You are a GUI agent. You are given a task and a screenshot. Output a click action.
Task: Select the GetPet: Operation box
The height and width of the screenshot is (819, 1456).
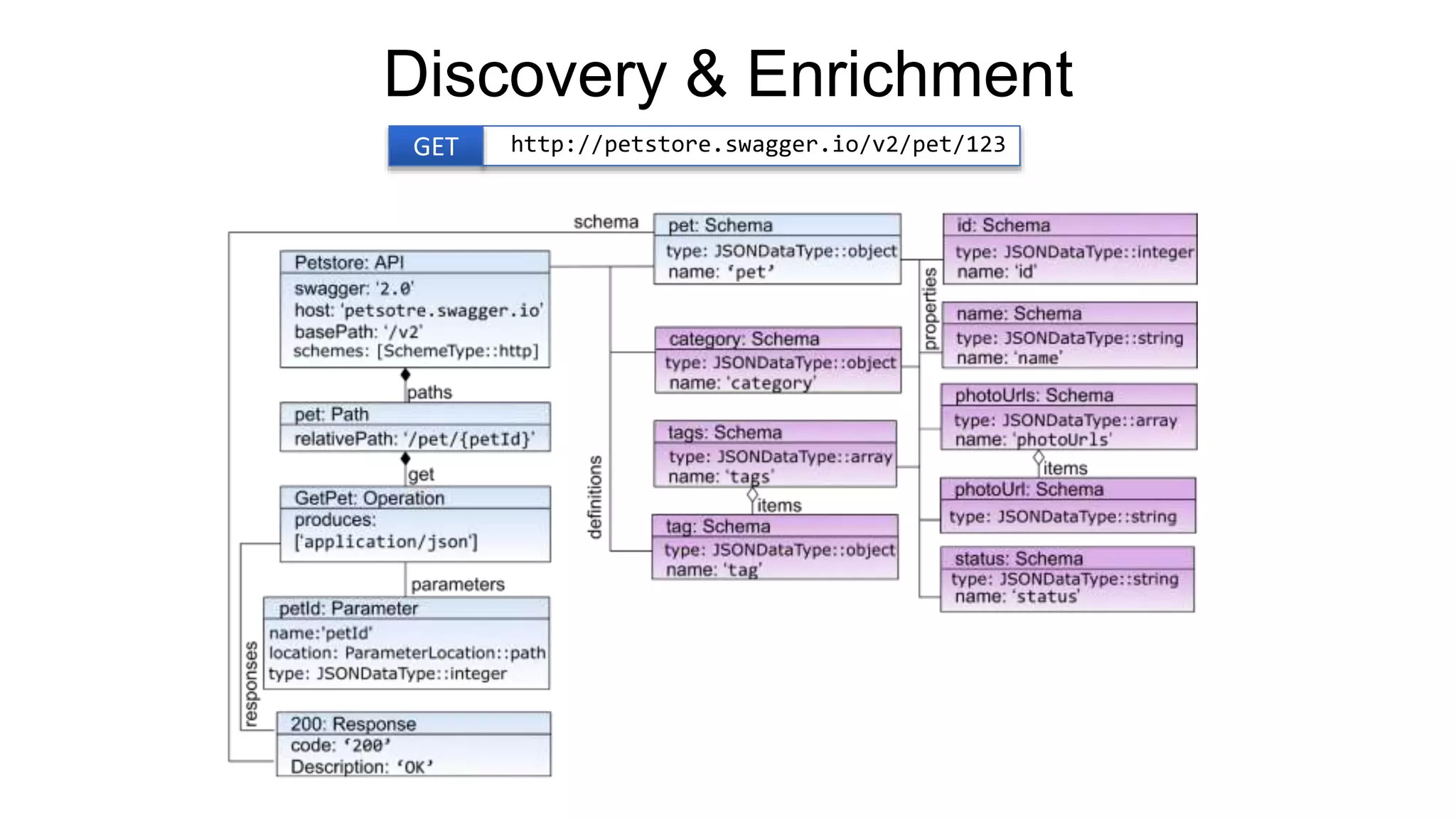tap(414, 524)
